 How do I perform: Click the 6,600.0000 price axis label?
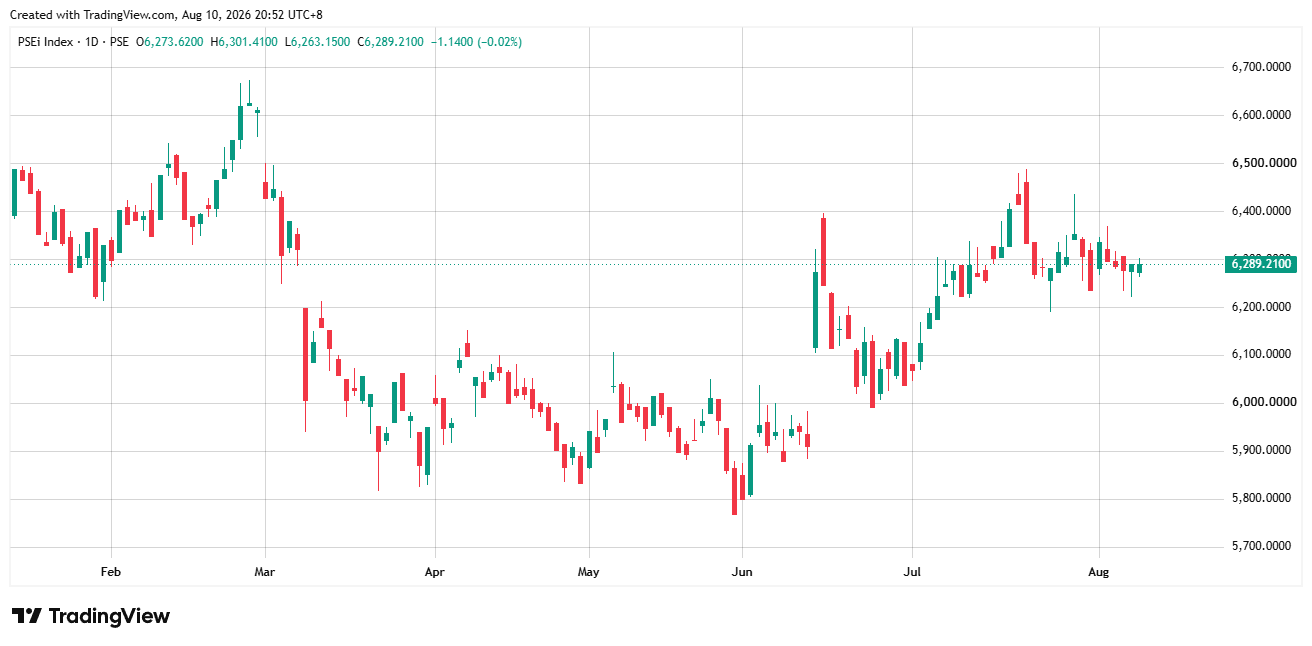coord(1260,115)
